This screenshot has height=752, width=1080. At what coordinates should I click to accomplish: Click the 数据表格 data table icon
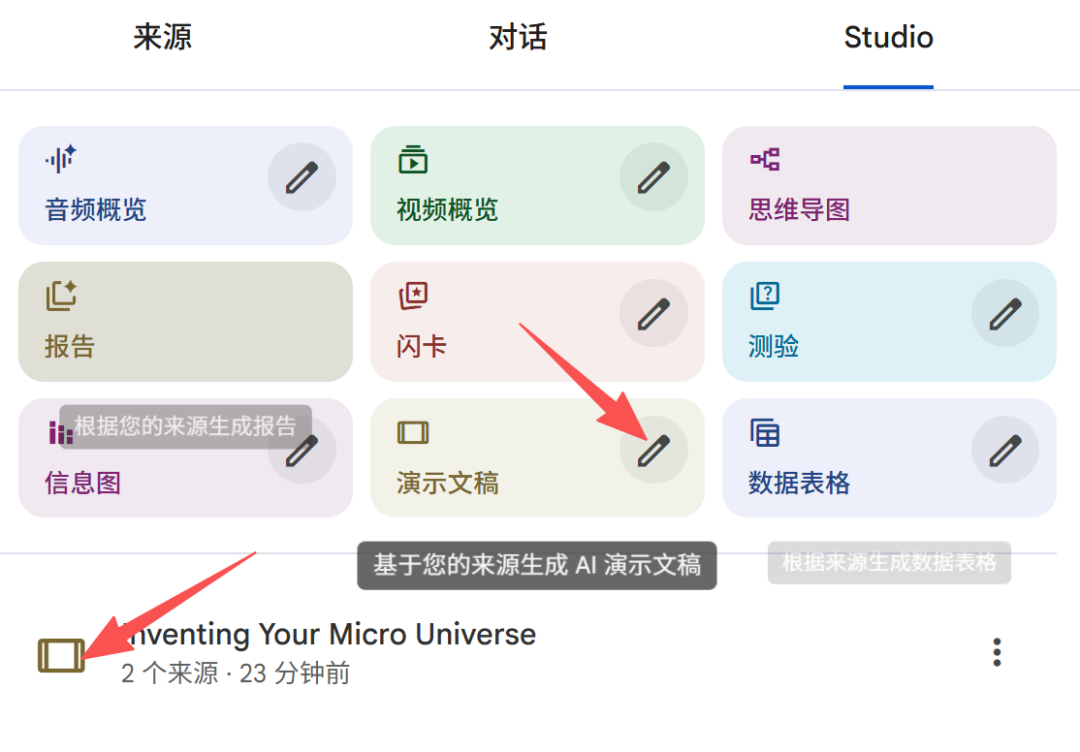pyautogui.click(x=763, y=432)
